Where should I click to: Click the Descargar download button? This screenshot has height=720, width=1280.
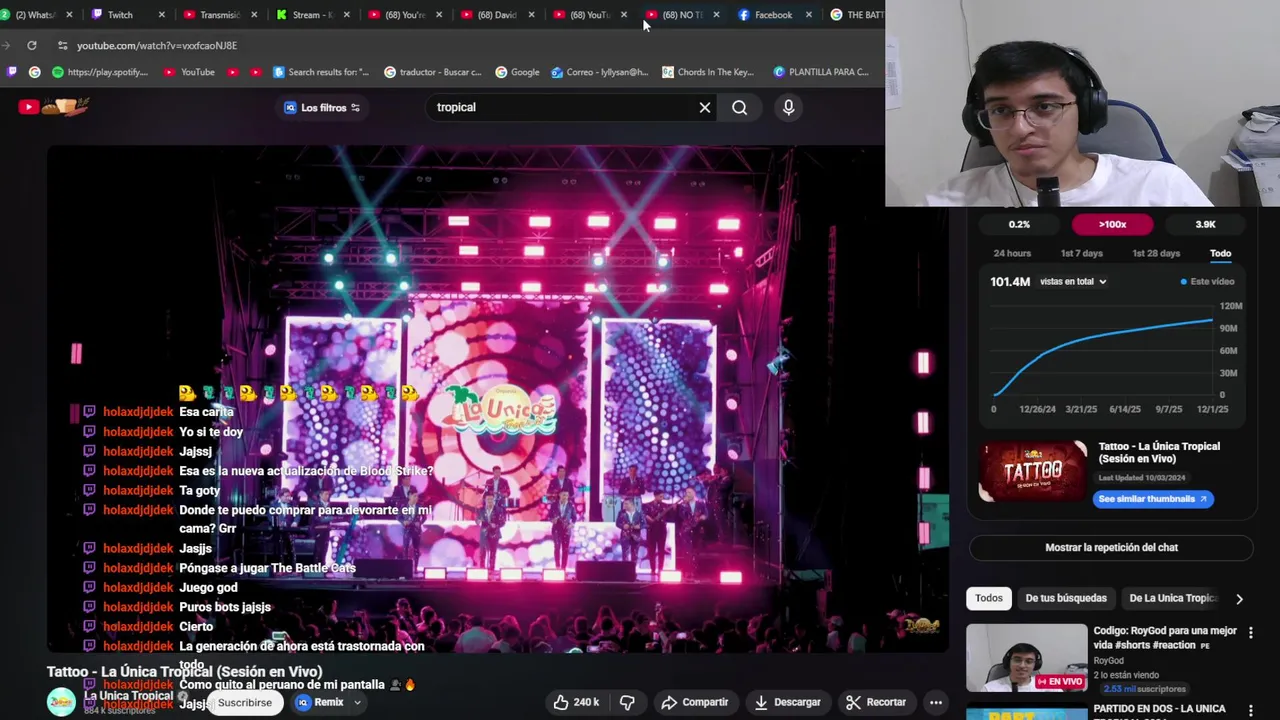point(788,702)
